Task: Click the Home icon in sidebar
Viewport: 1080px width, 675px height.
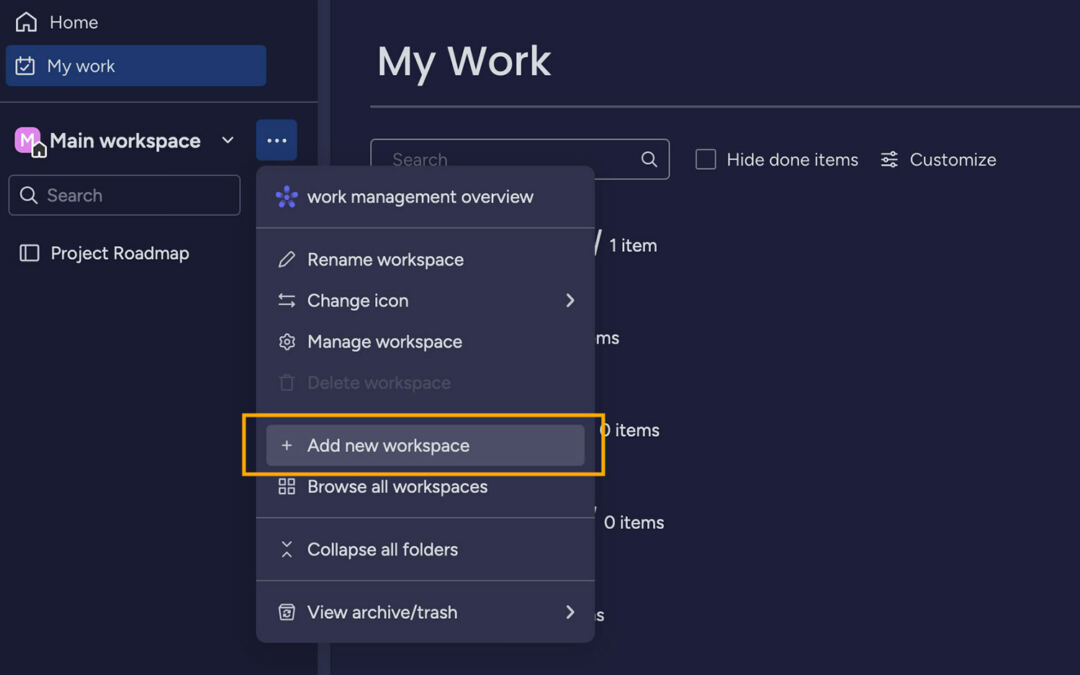Action: [26, 22]
